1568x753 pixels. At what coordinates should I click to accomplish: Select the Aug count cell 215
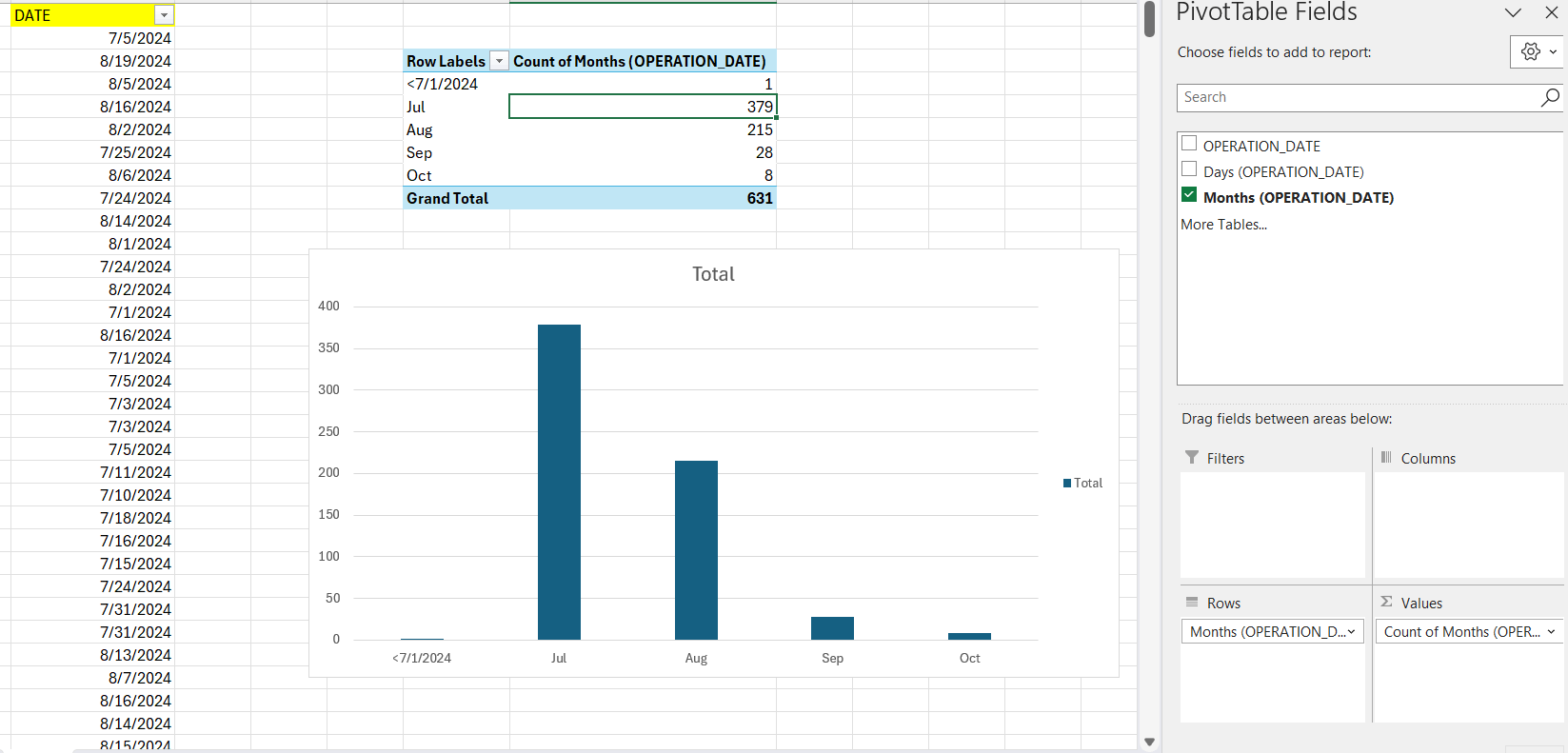coord(643,129)
